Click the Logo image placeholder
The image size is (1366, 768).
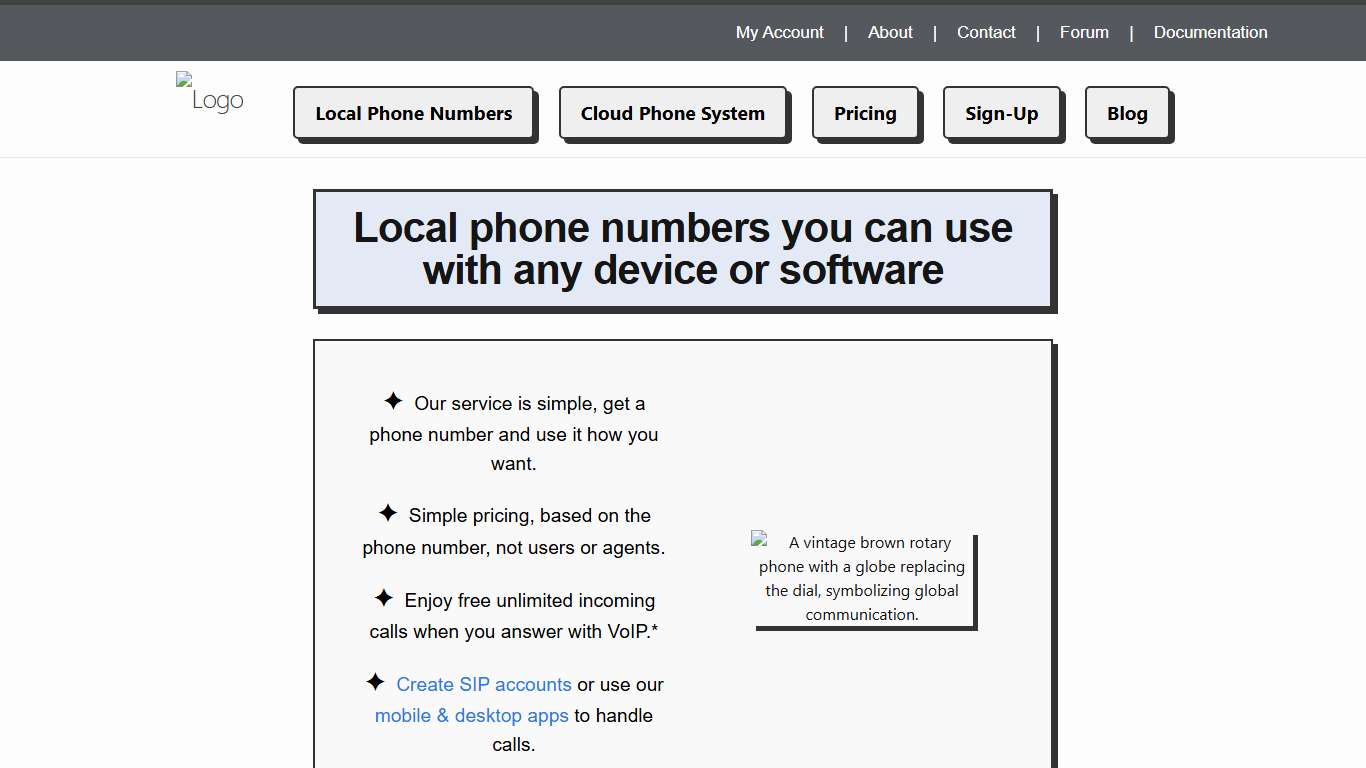click(x=209, y=92)
